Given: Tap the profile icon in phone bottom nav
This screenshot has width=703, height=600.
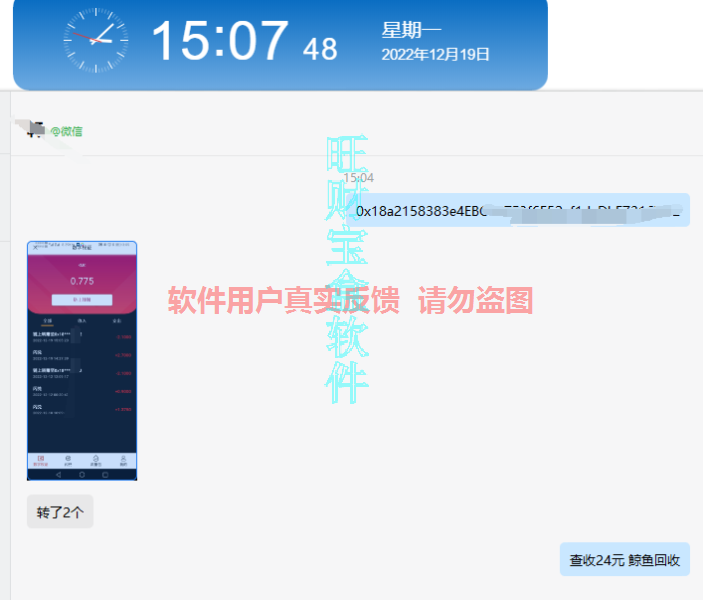Looking at the screenshot, I should [123, 460].
